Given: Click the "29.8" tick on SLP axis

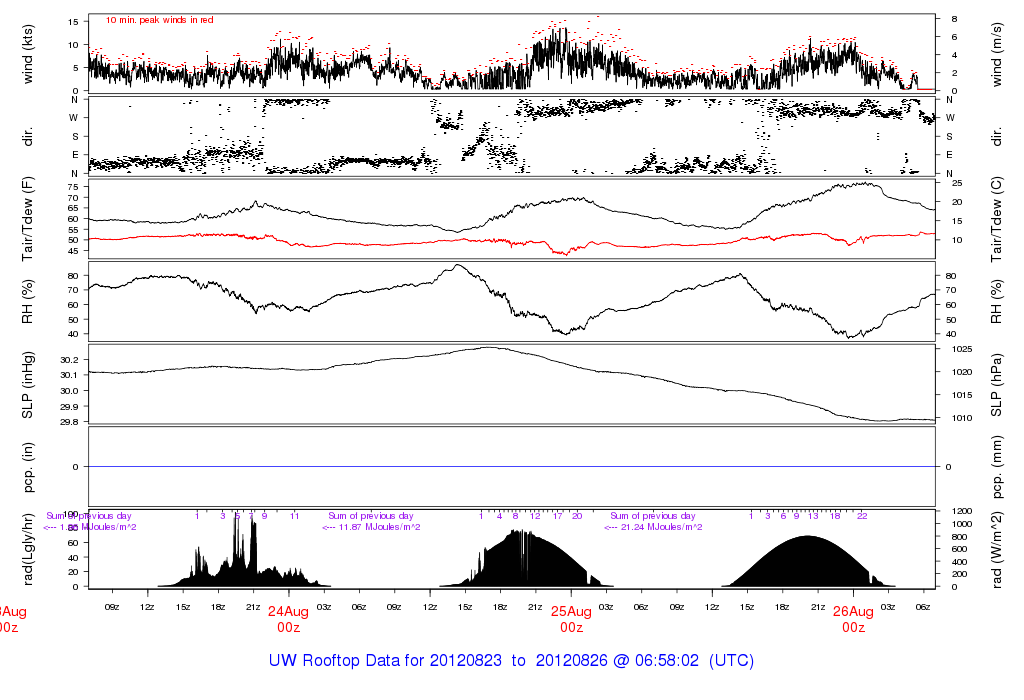Looking at the screenshot, I should pos(69,422).
